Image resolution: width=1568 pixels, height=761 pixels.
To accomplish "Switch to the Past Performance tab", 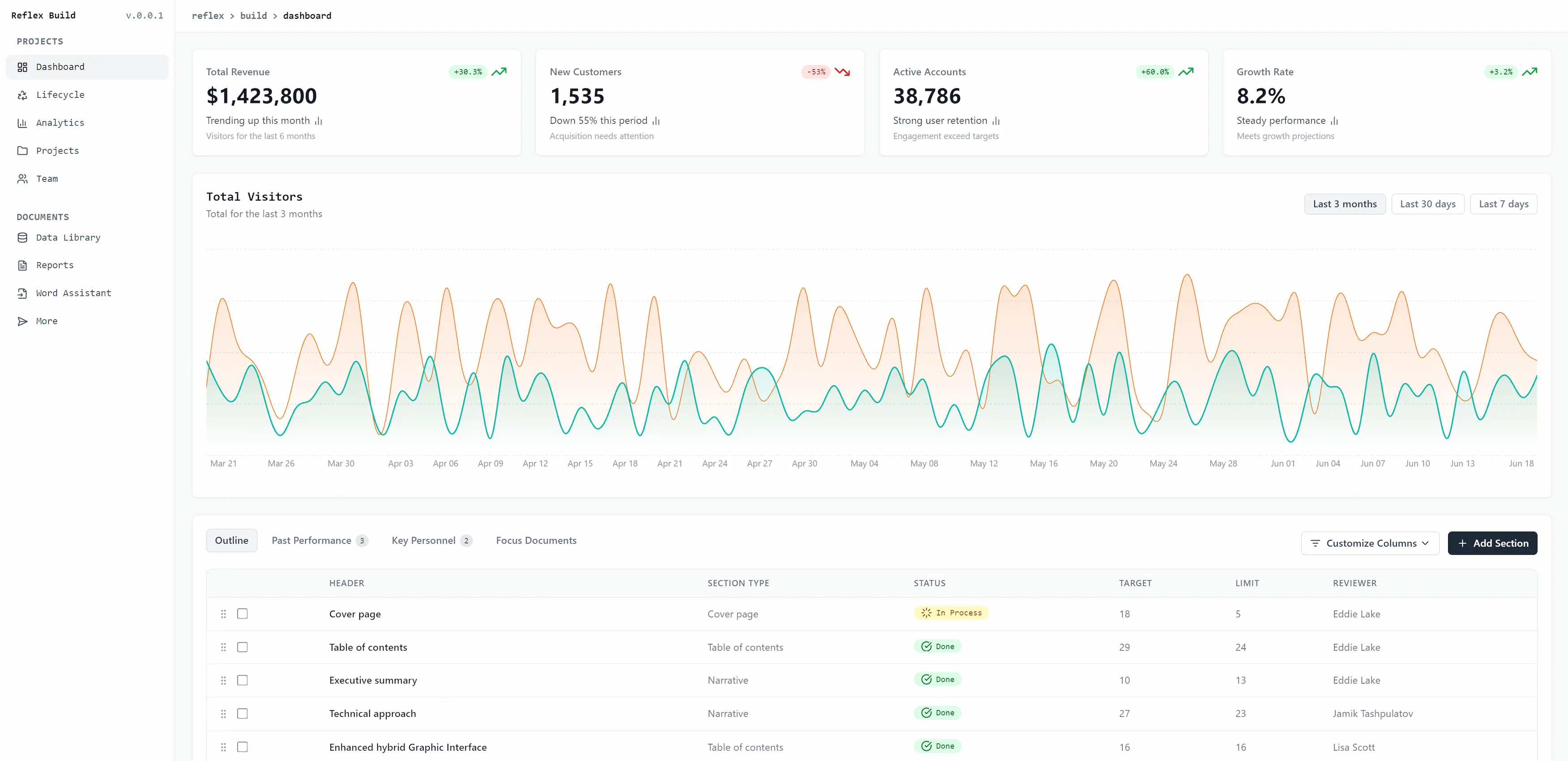I will click(x=319, y=540).
